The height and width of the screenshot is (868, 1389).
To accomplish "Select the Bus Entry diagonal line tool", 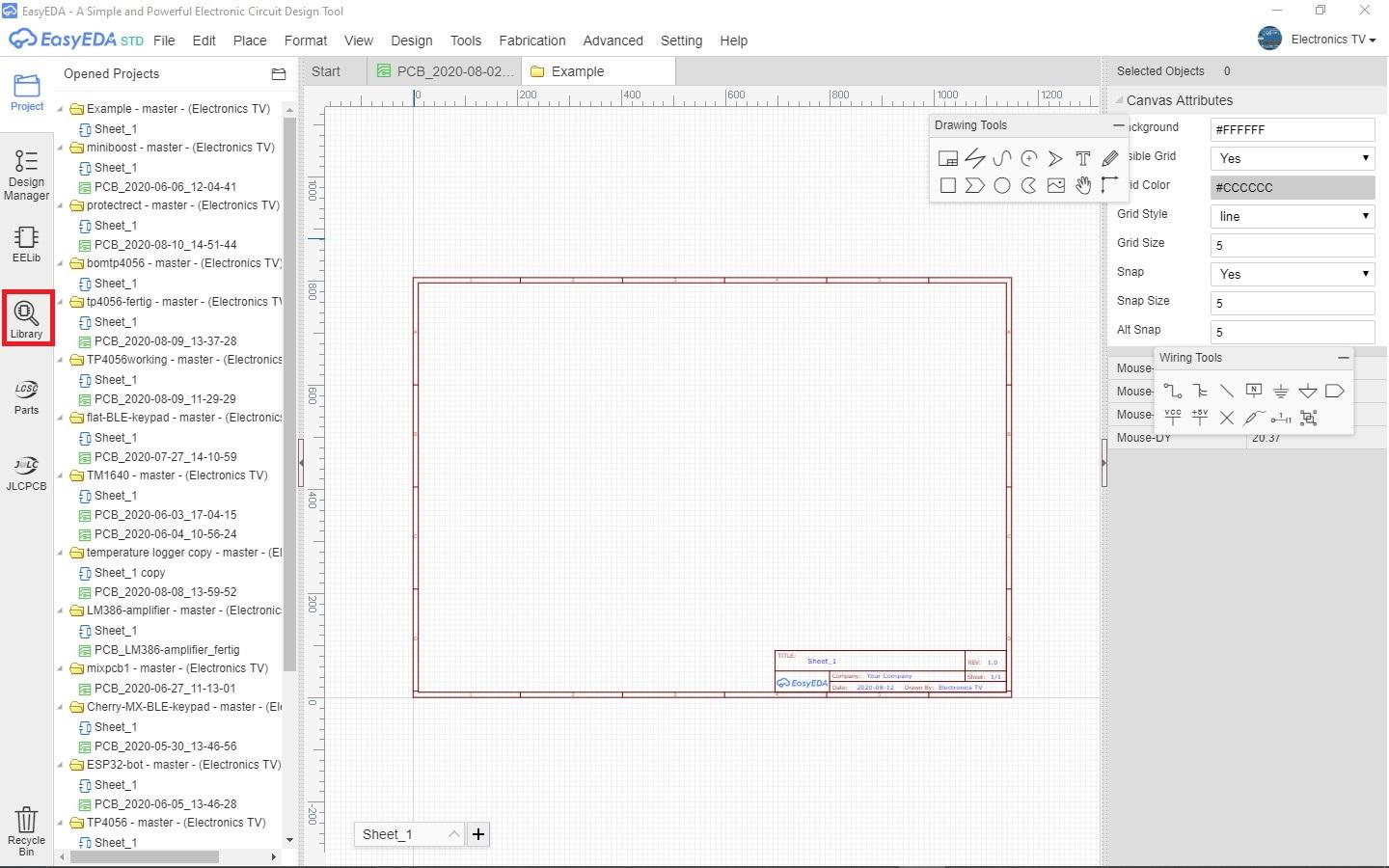I will [1227, 391].
